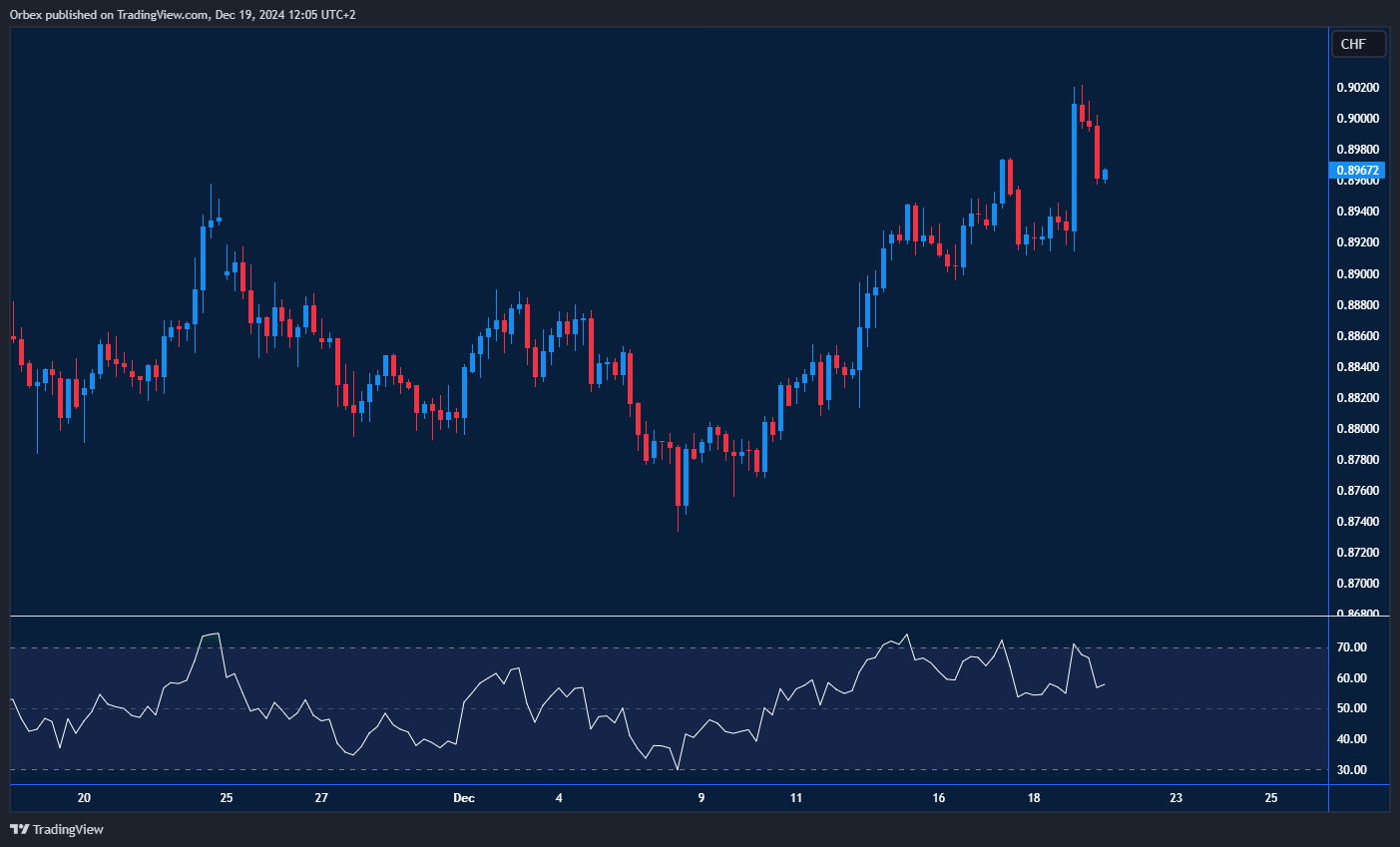Screen dimensions: 1400x847
Task: Open the CHF currency selector
Action: (x=1357, y=44)
